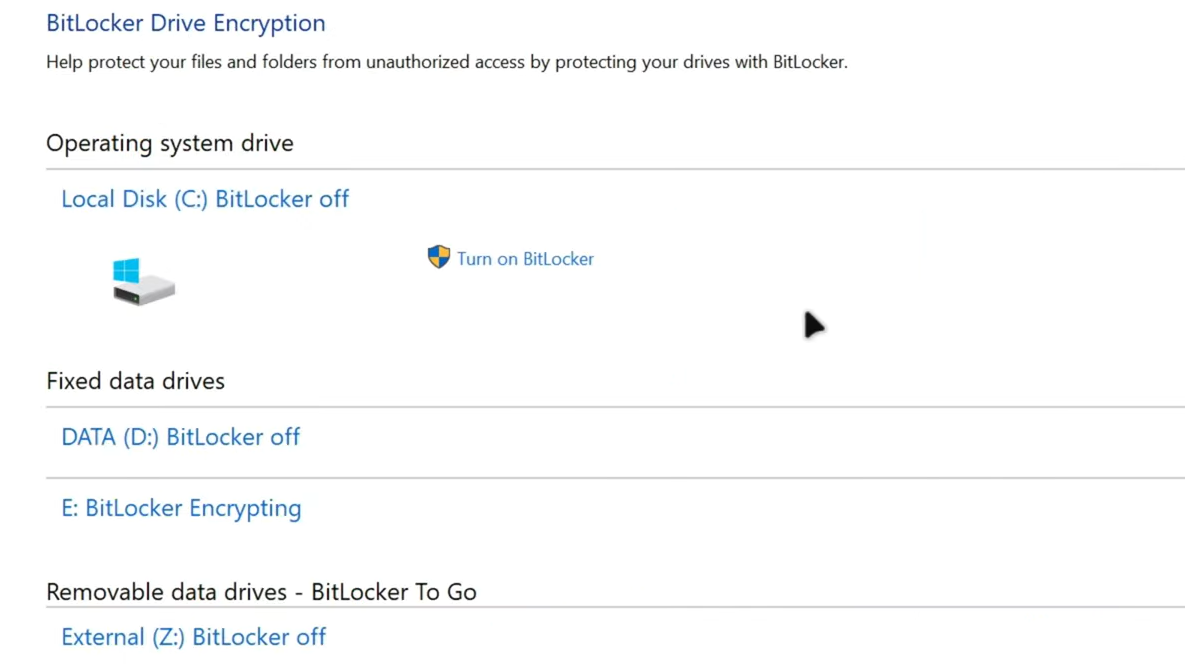Screen dimensions: 1185x667
Task: Click the 'BitLocker off' status of DATA (D:)
Action: click(x=233, y=437)
